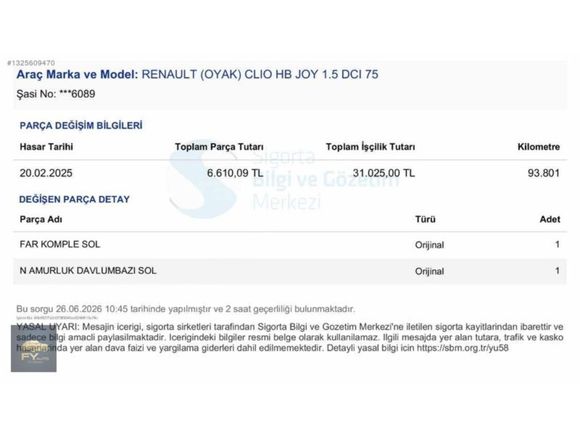
Task: Click the Toplam İşçilik Tutarı column header
Action: pos(370,147)
